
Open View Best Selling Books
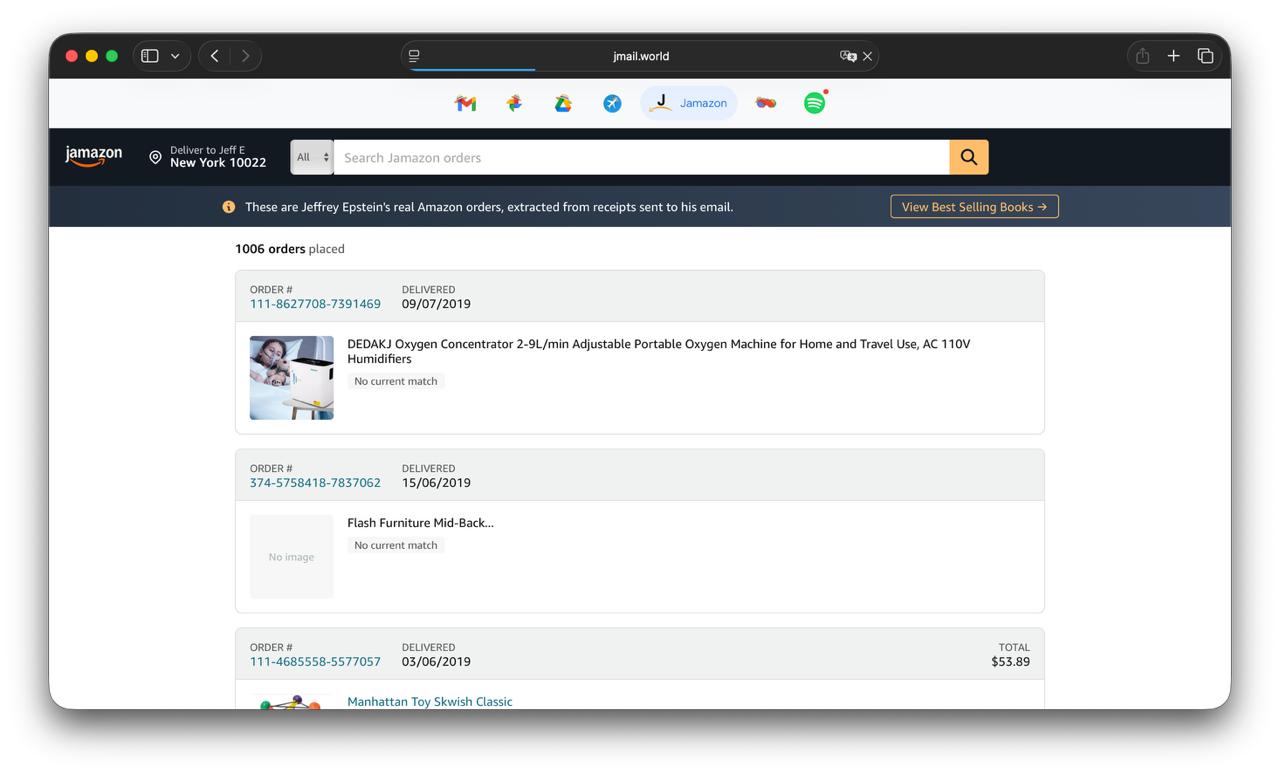[x=974, y=207]
